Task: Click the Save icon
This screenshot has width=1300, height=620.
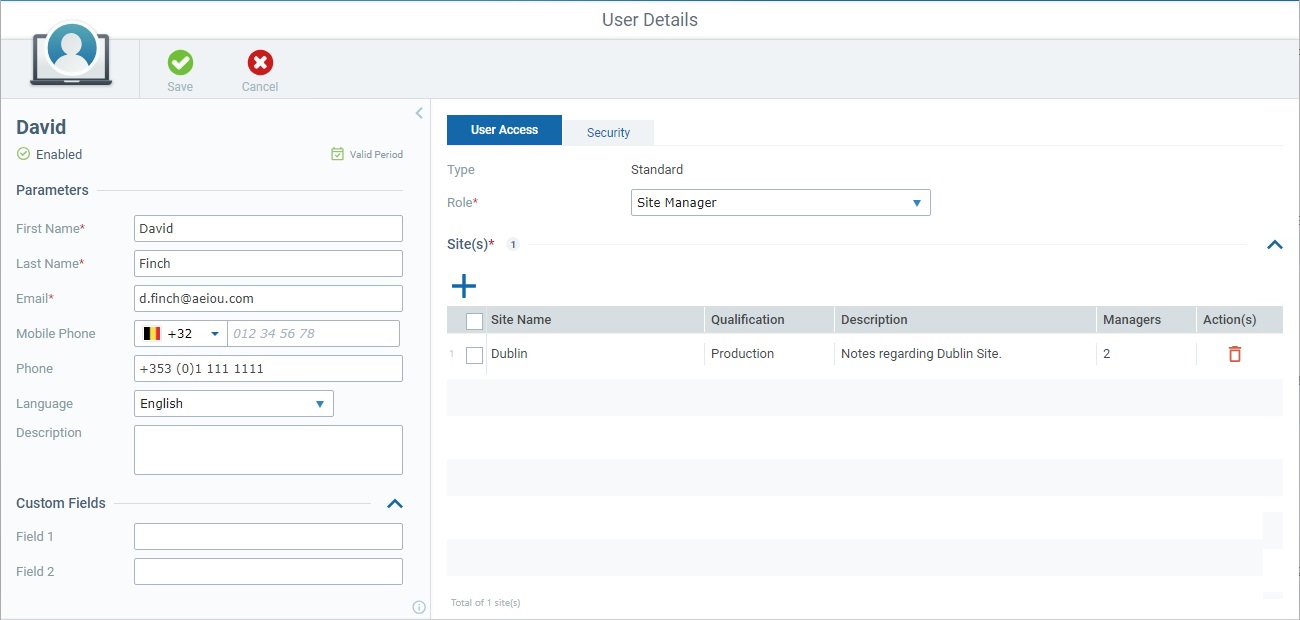Action: (180, 63)
